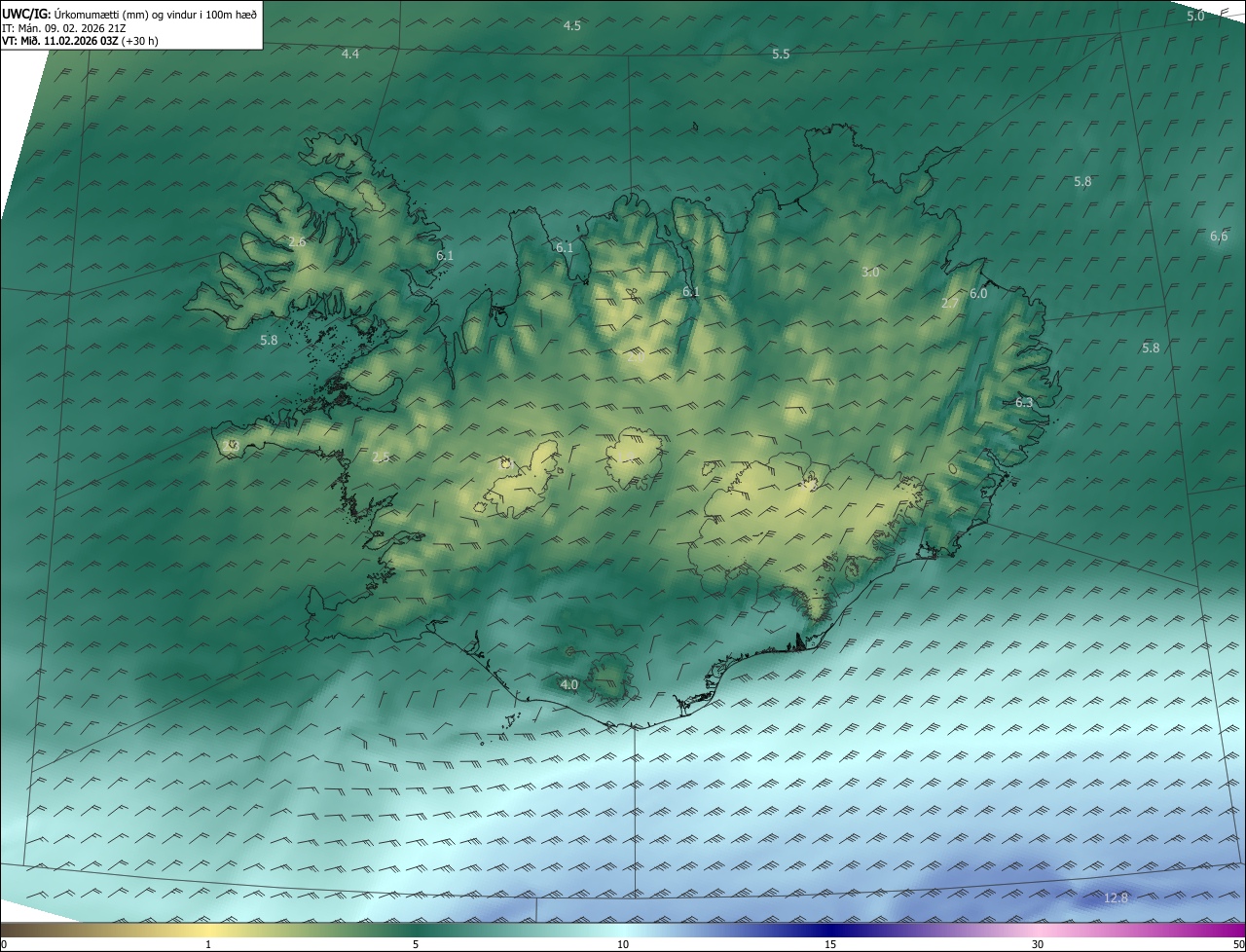Click the title line starting with UWC/IG
The width and height of the screenshot is (1246, 952).
click(129, 13)
